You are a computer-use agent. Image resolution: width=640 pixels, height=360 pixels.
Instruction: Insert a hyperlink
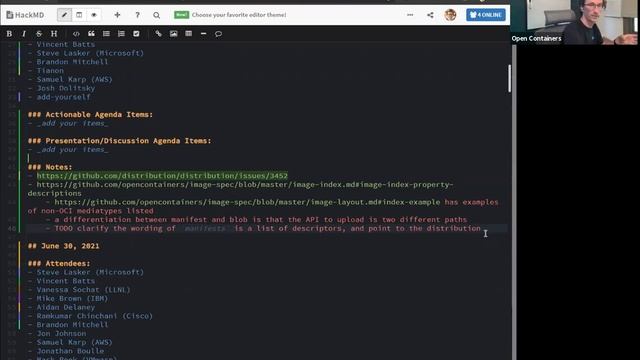coord(158,34)
